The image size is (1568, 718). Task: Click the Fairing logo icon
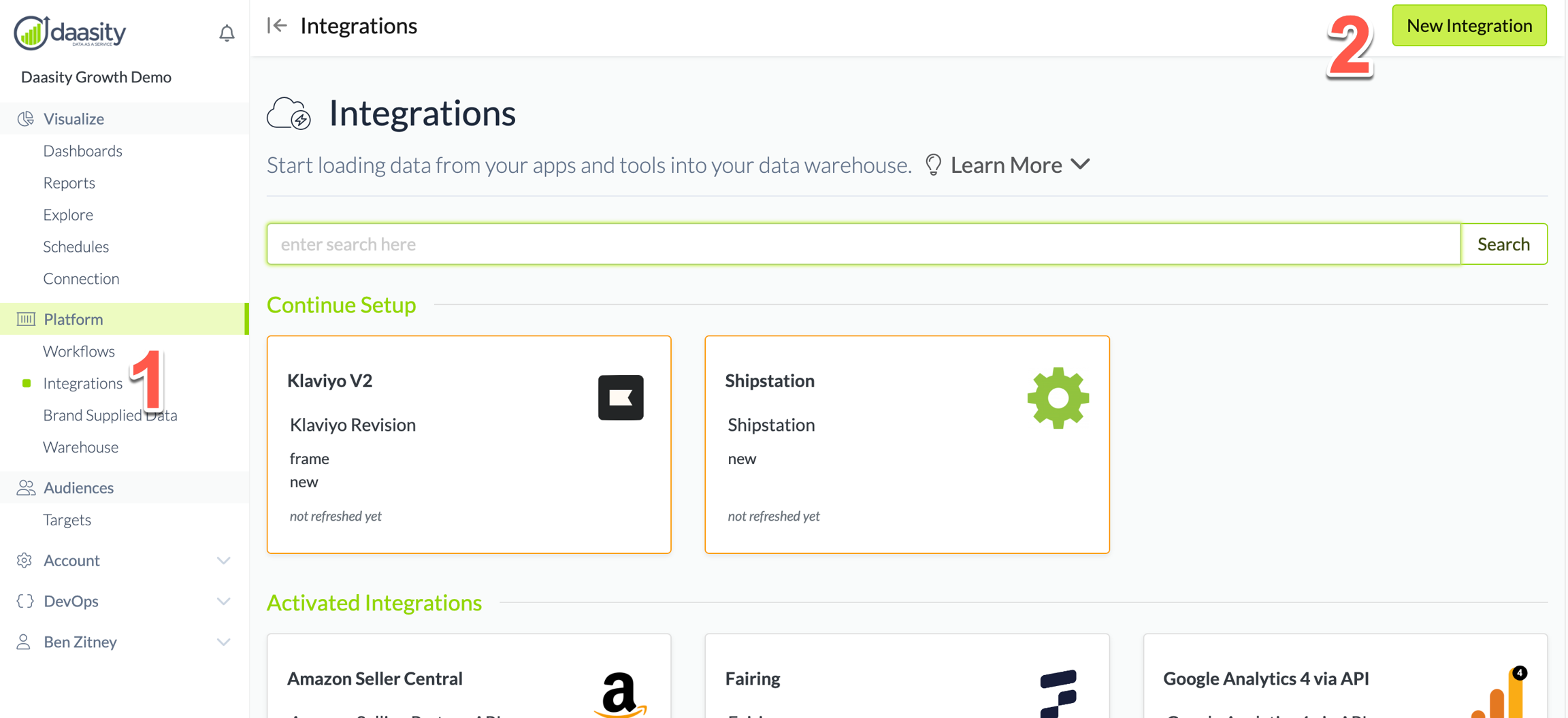point(1058,693)
